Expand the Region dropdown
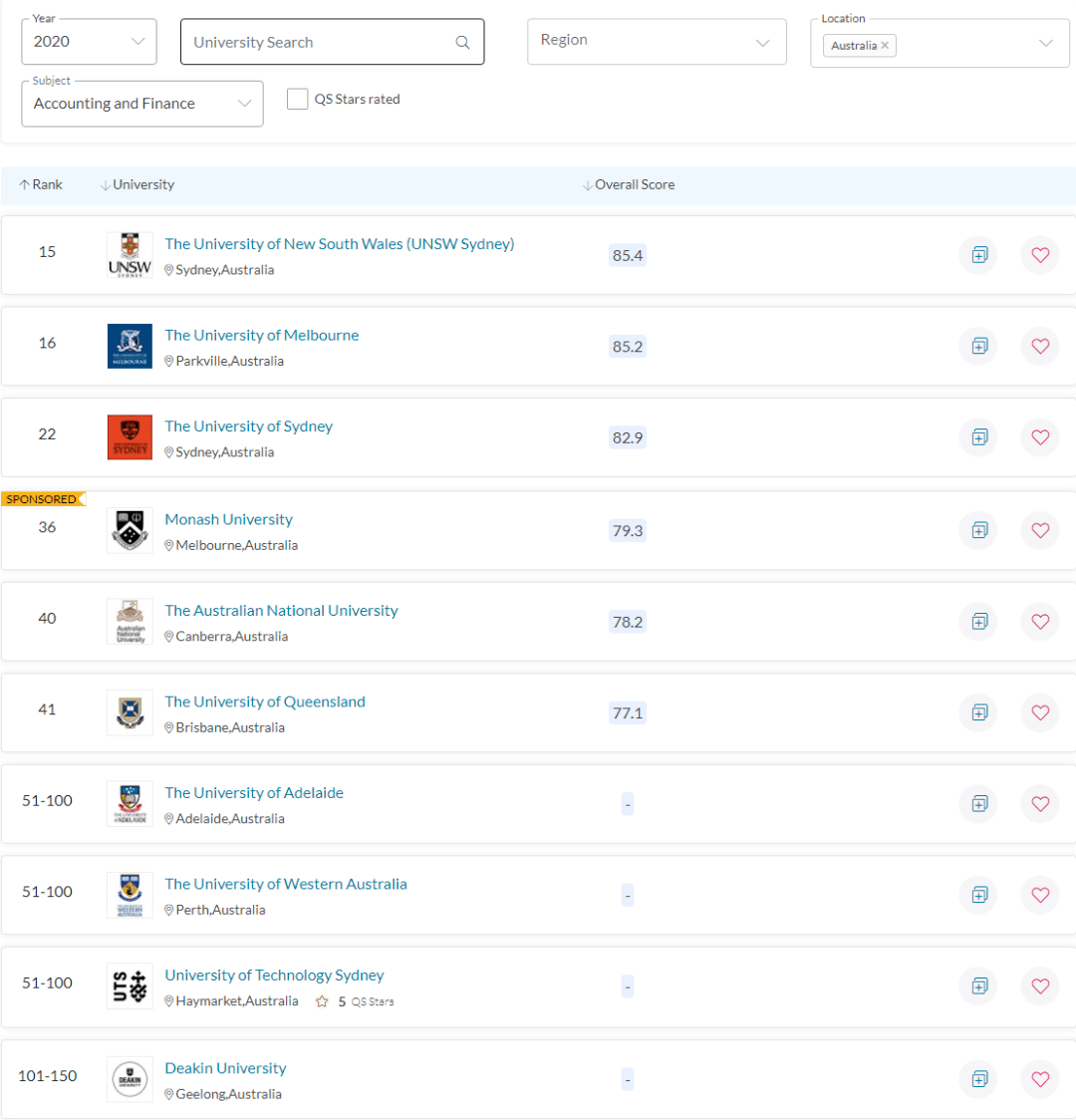1076x1120 pixels. tap(656, 41)
